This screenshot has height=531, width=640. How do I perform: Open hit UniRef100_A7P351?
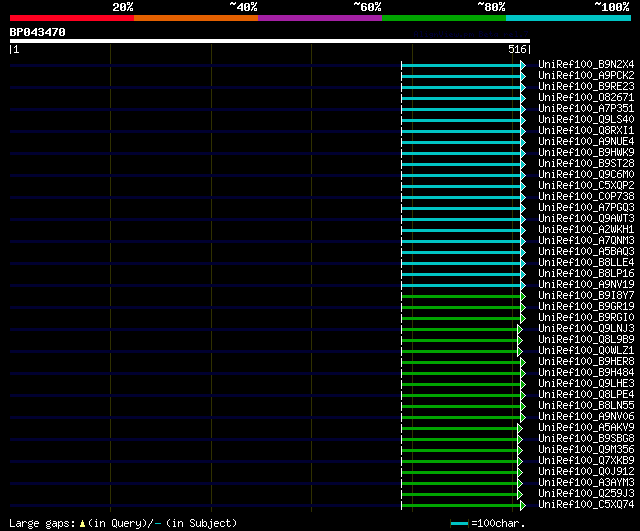(x=586, y=109)
